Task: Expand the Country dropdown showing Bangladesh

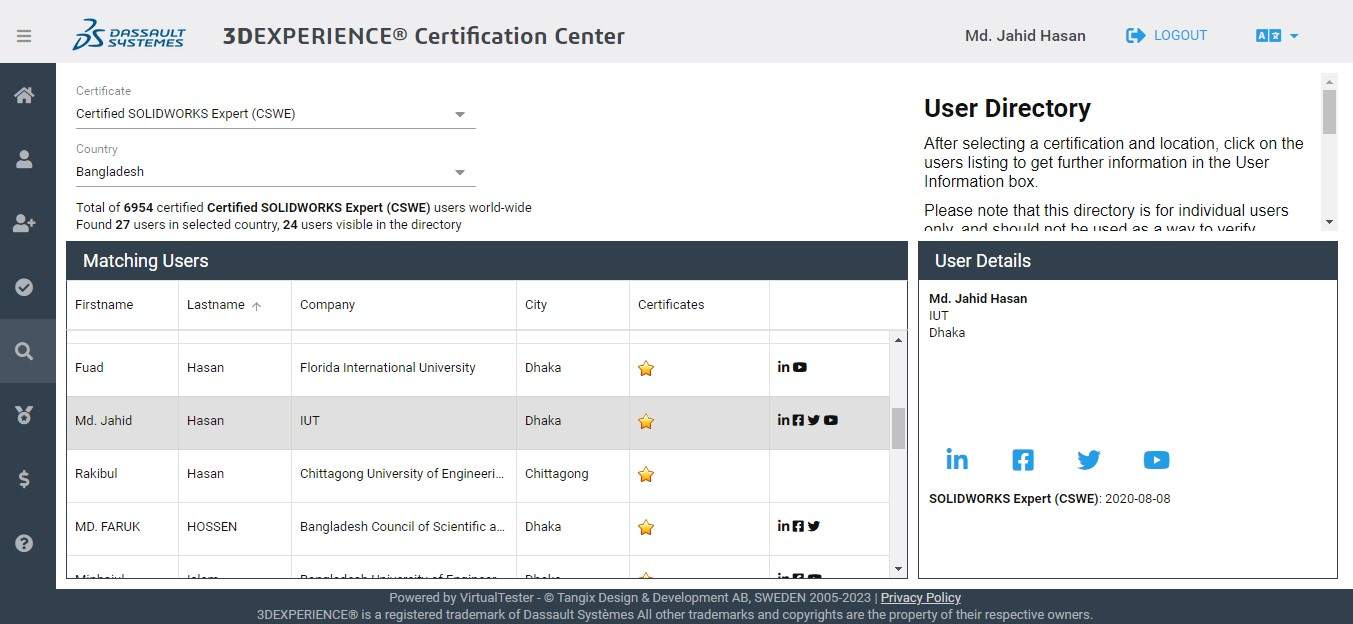Action: coord(460,171)
